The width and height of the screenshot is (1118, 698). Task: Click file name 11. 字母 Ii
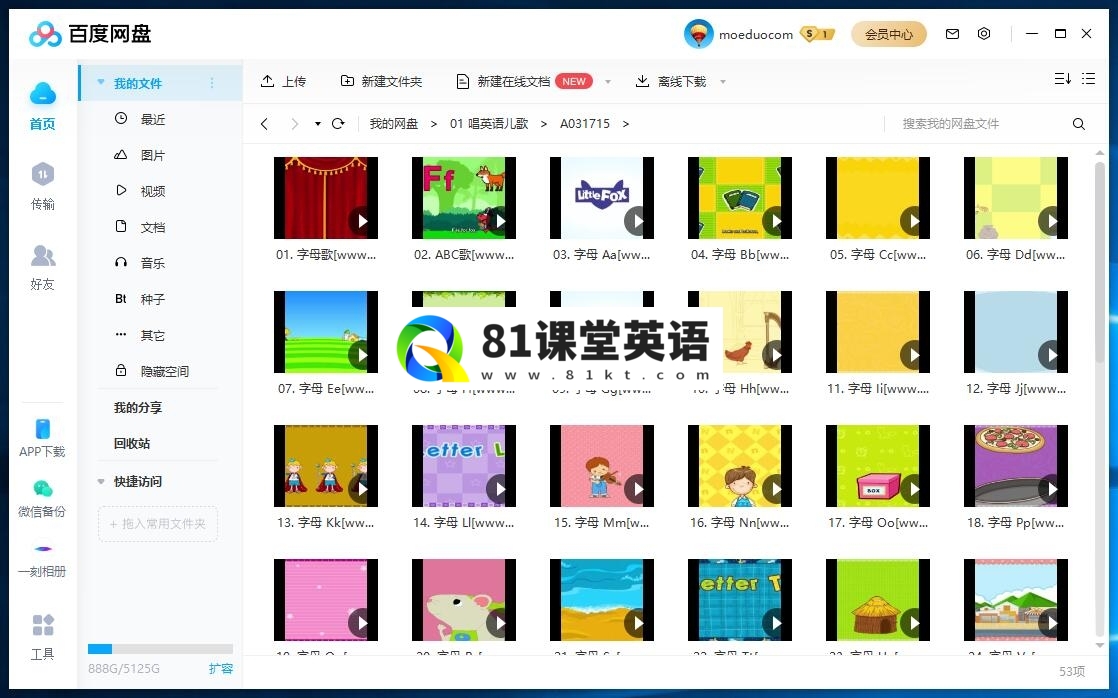tap(878, 389)
